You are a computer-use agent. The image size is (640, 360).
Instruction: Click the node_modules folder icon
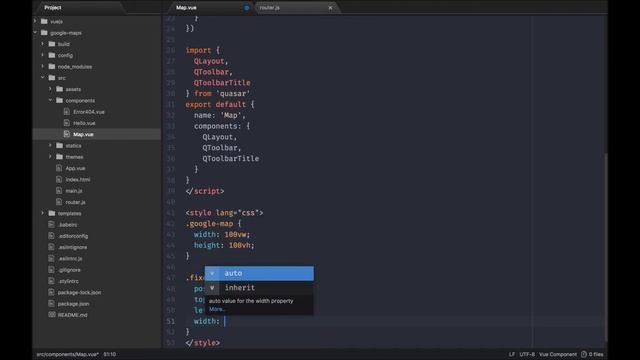tap(52, 67)
